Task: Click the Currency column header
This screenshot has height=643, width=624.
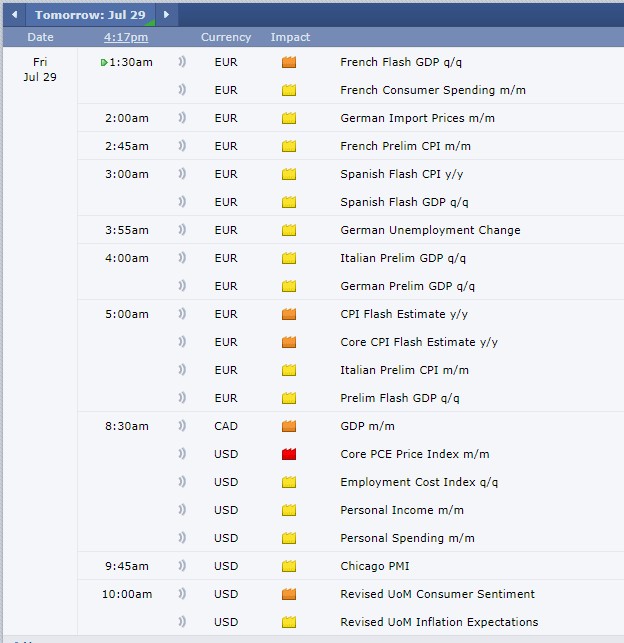Action: [x=226, y=37]
